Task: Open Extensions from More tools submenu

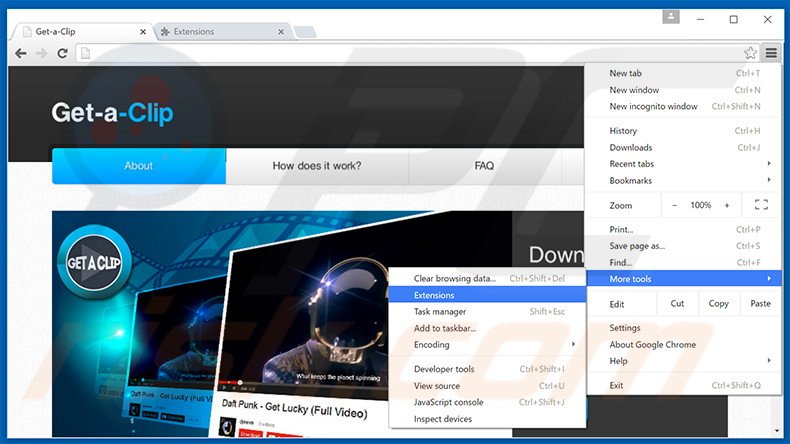Action: pyautogui.click(x=487, y=295)
